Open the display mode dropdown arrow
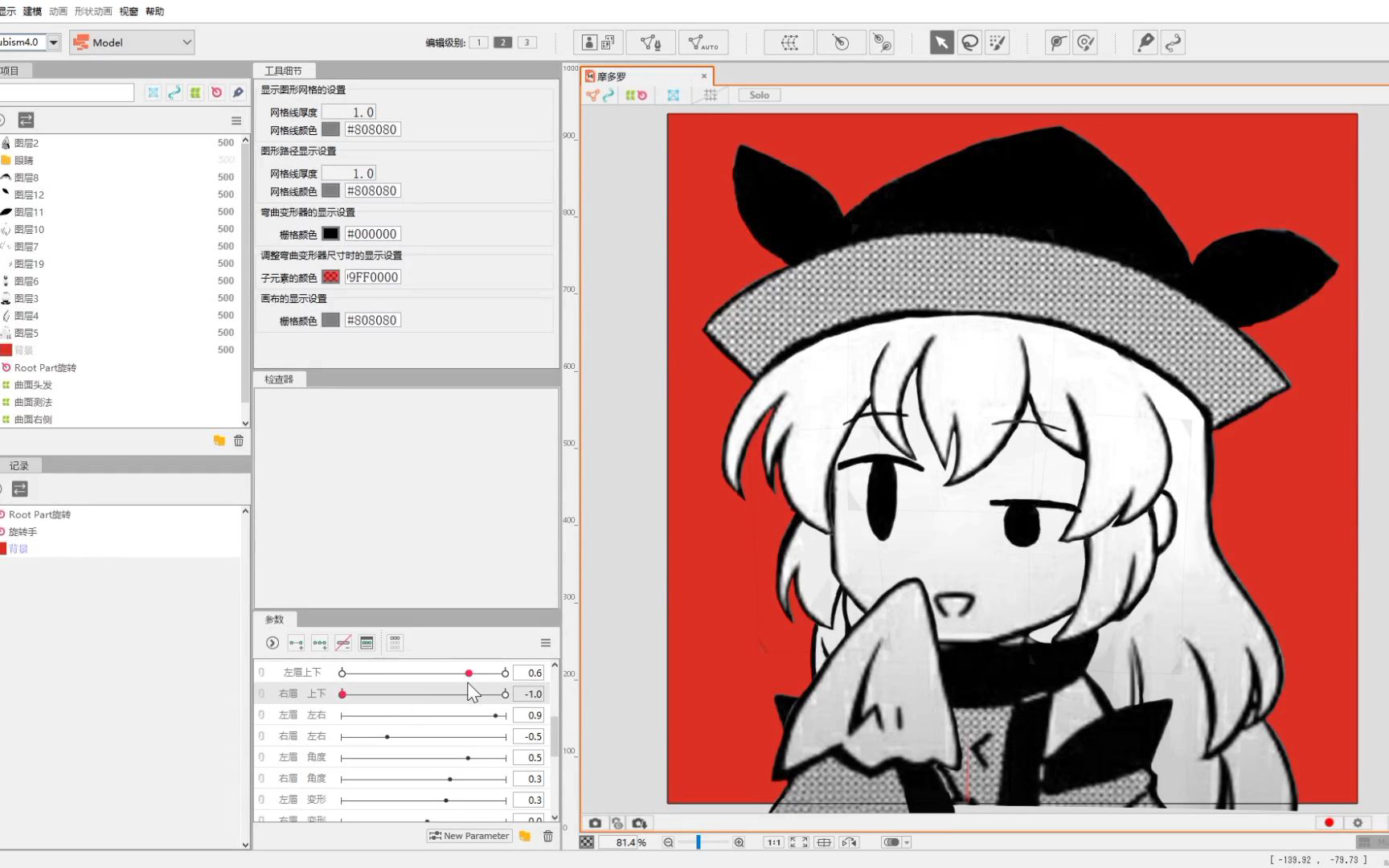Viewport: 1389px width, 868px height. click(907, 842)
